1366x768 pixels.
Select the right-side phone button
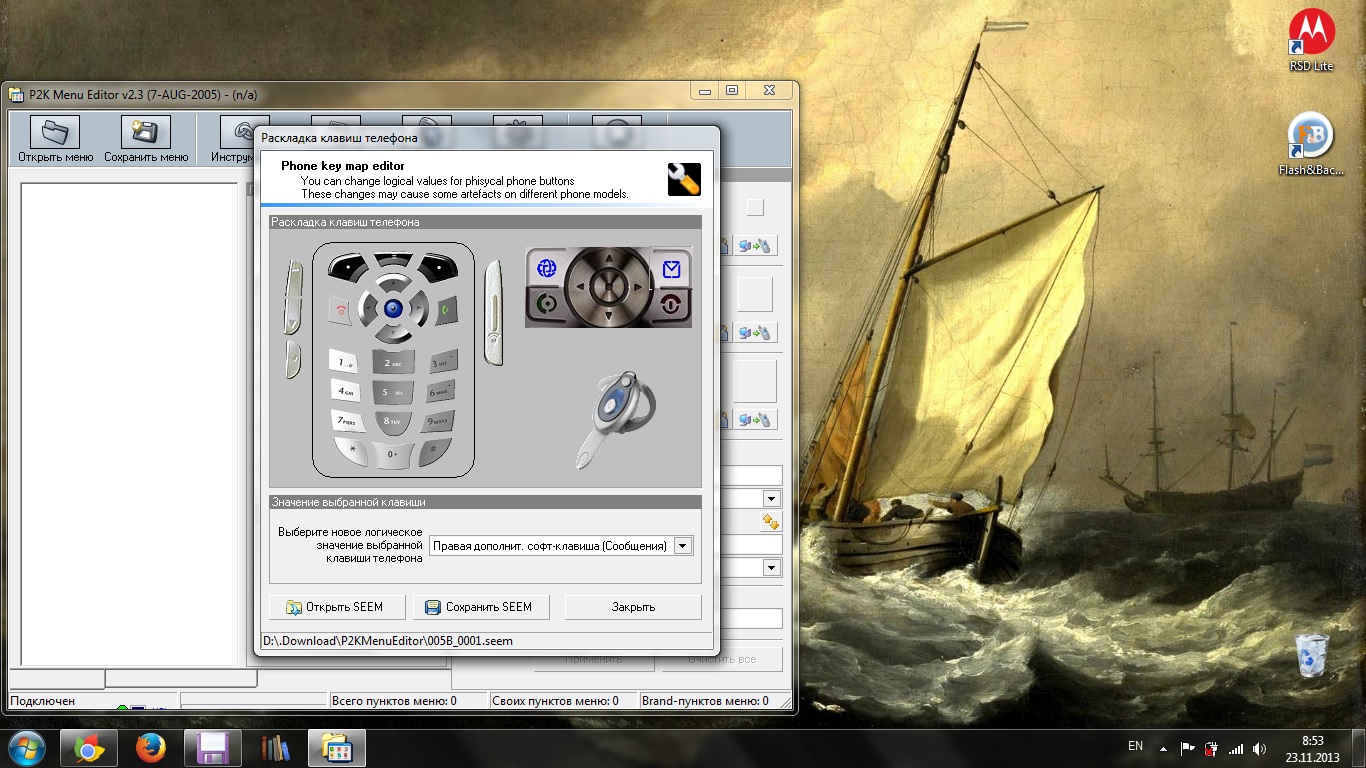[x=493, y=313]
